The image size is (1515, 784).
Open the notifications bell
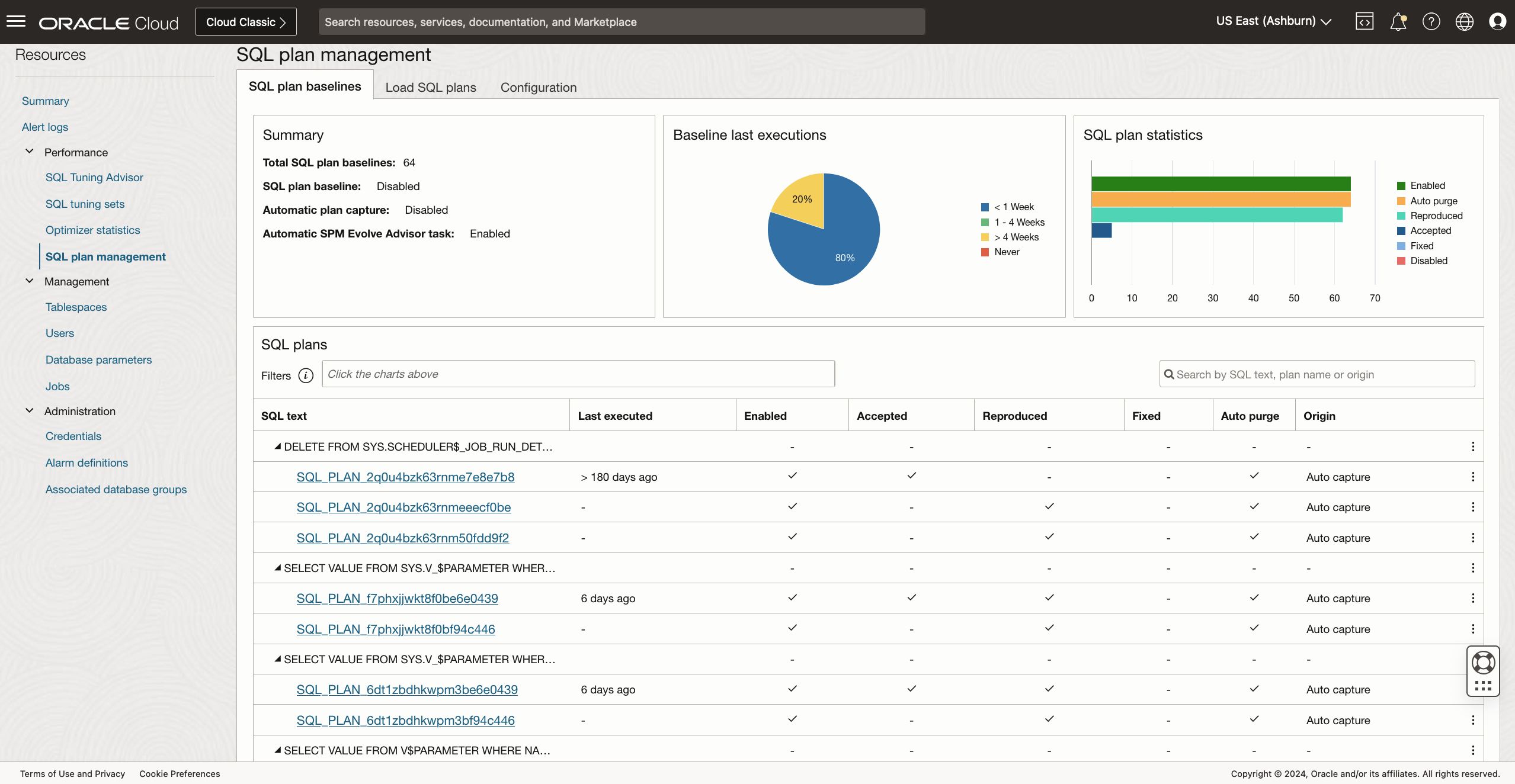click(x=1398, y=22)
